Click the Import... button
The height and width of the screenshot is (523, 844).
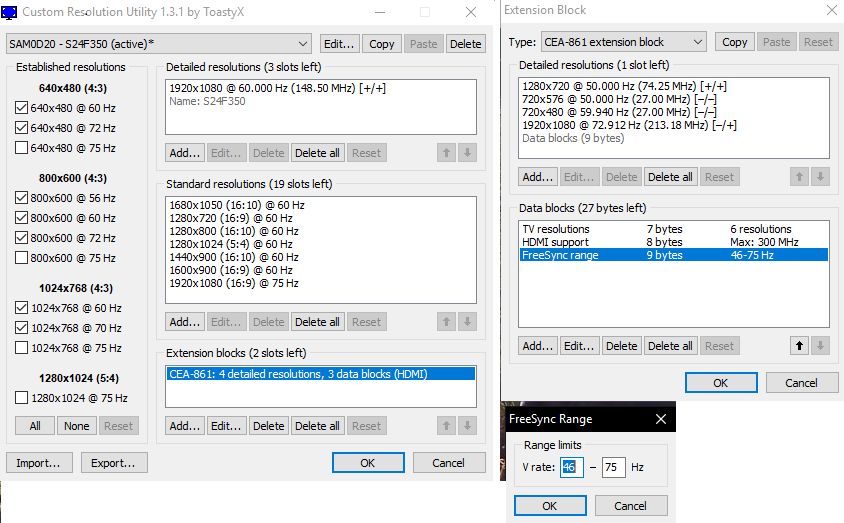[x=39, y=463]
